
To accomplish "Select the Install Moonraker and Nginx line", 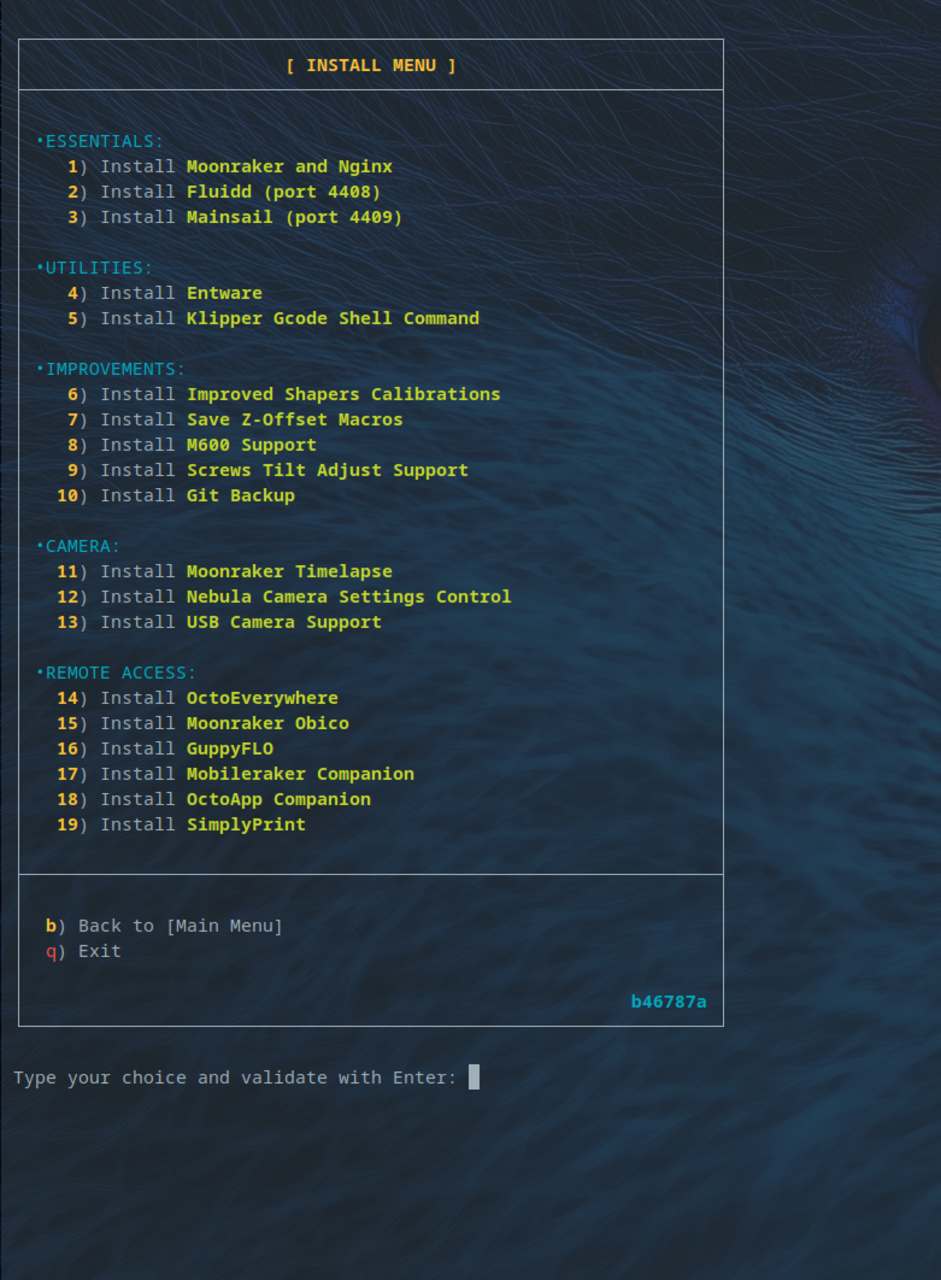I will coord(230,166).
